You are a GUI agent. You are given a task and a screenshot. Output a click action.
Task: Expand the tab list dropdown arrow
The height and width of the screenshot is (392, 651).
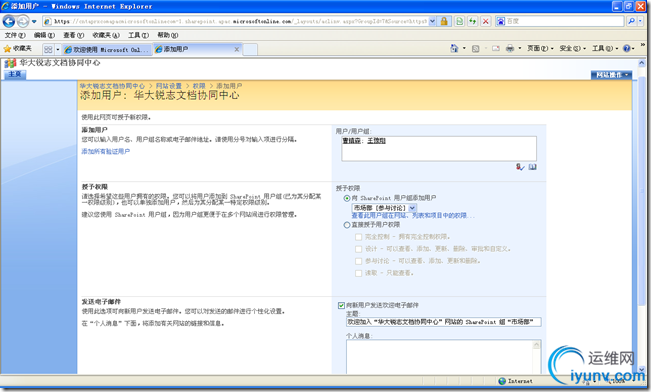(58, 49)
